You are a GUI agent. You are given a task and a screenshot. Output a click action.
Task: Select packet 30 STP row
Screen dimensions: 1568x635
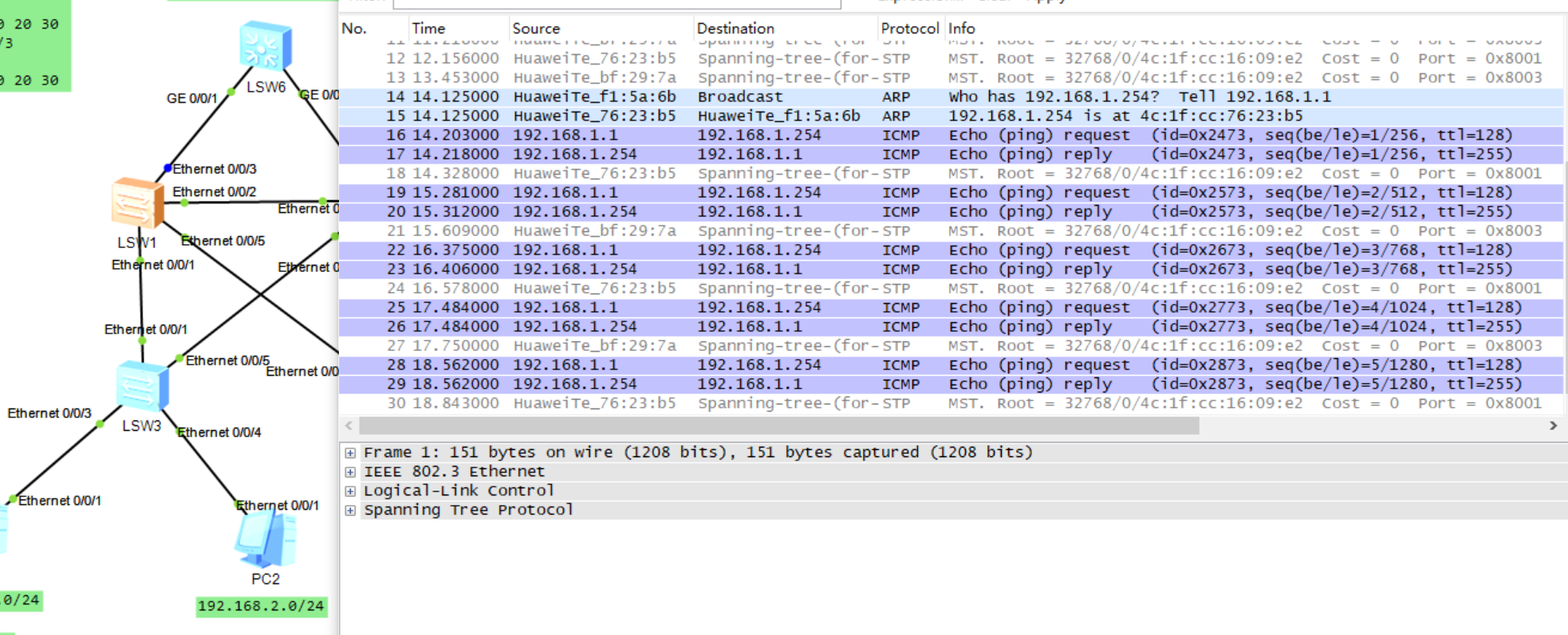[951, 403]
